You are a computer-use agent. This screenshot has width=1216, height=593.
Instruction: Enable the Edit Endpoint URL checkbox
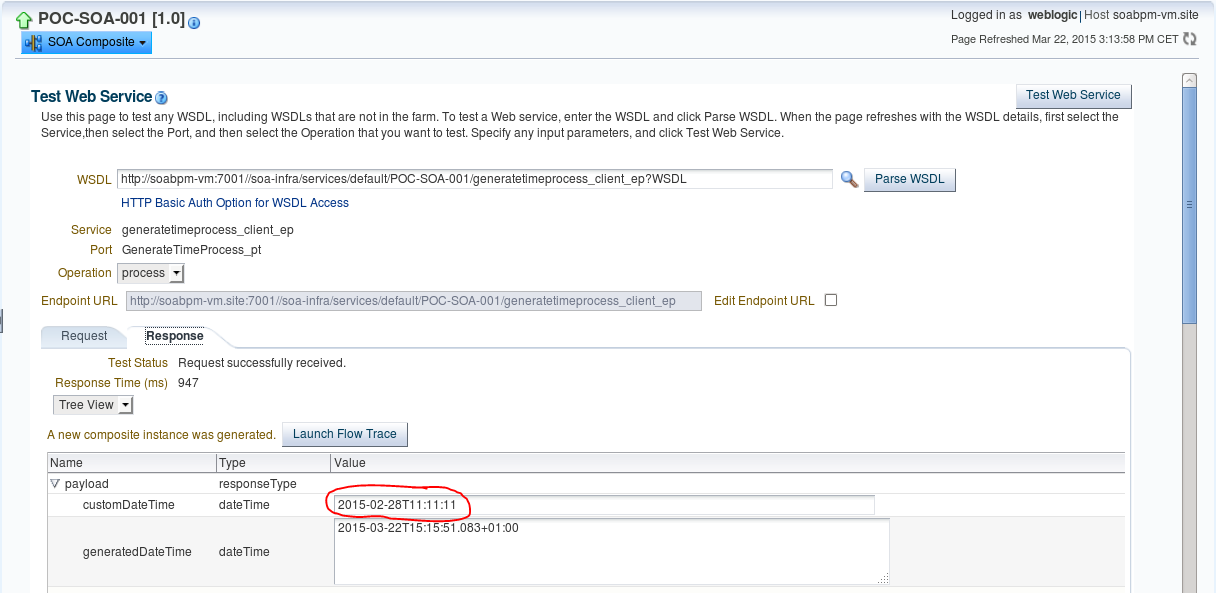click(x=829, y=301)
